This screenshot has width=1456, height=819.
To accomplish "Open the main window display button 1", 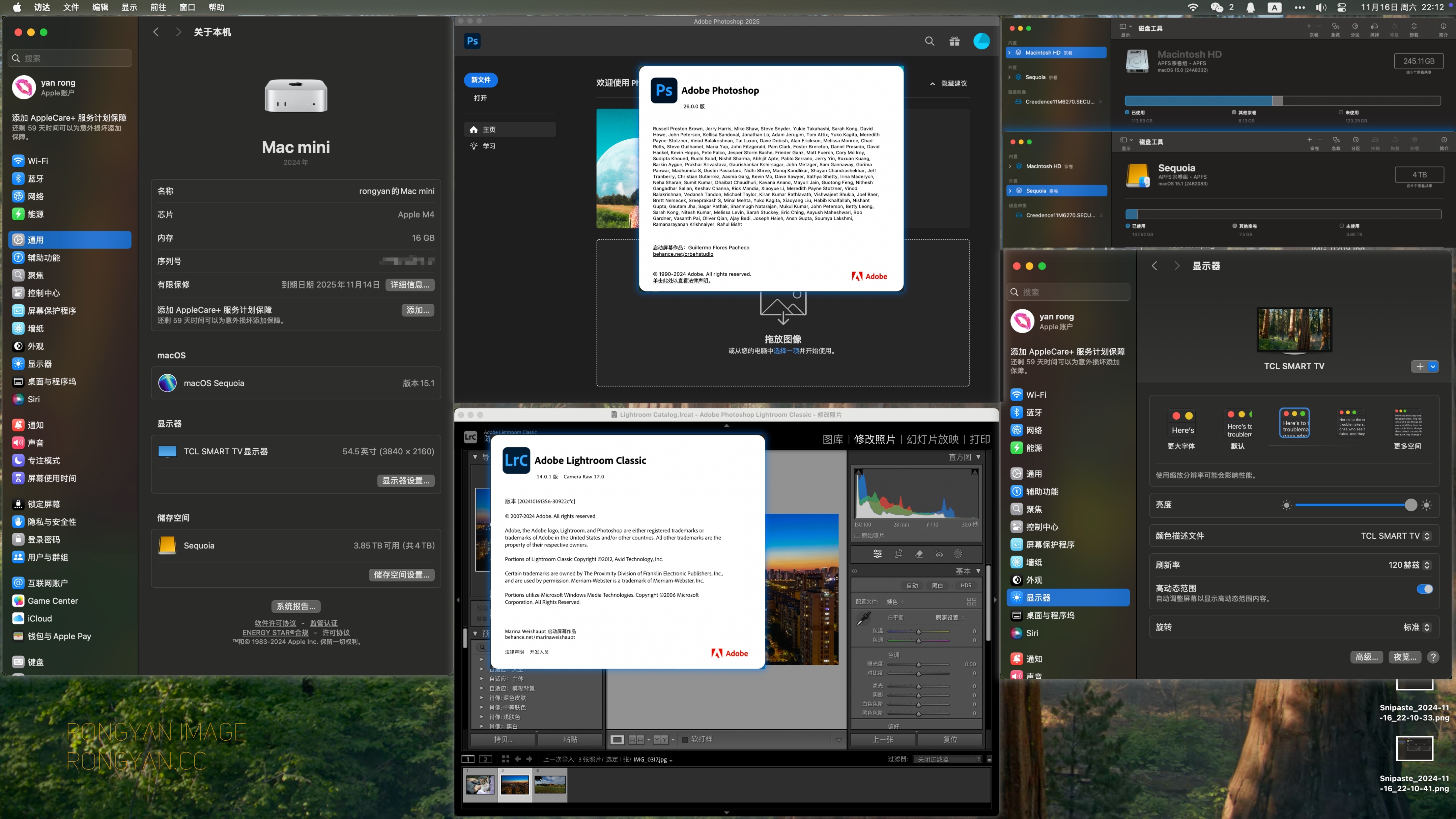I will click(468, 759).
